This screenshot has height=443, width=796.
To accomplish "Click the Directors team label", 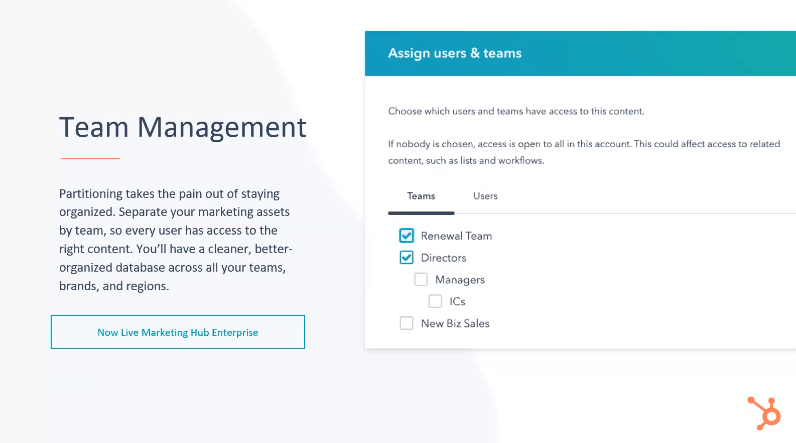I will (x=443, y=258).
